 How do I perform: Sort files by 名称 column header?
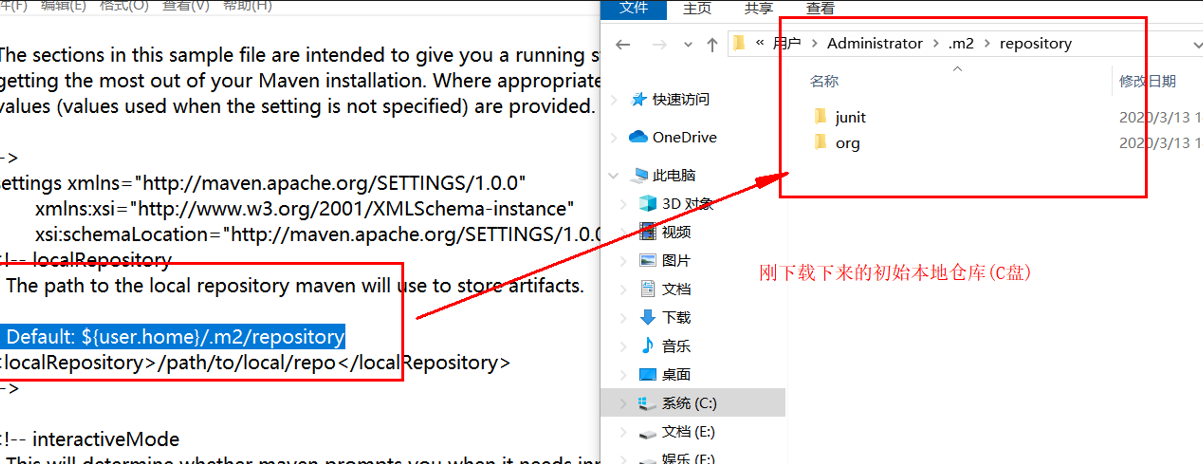824,81
